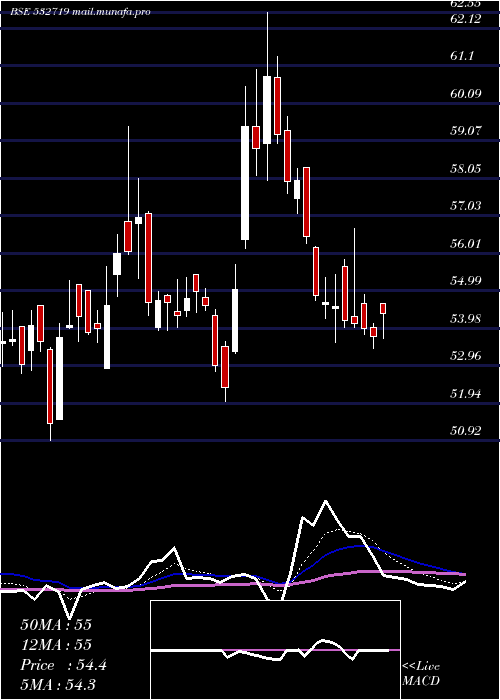Click the 52.96 price axis label
The height and width of the screenshot is (700, 500).
(466, 356)
